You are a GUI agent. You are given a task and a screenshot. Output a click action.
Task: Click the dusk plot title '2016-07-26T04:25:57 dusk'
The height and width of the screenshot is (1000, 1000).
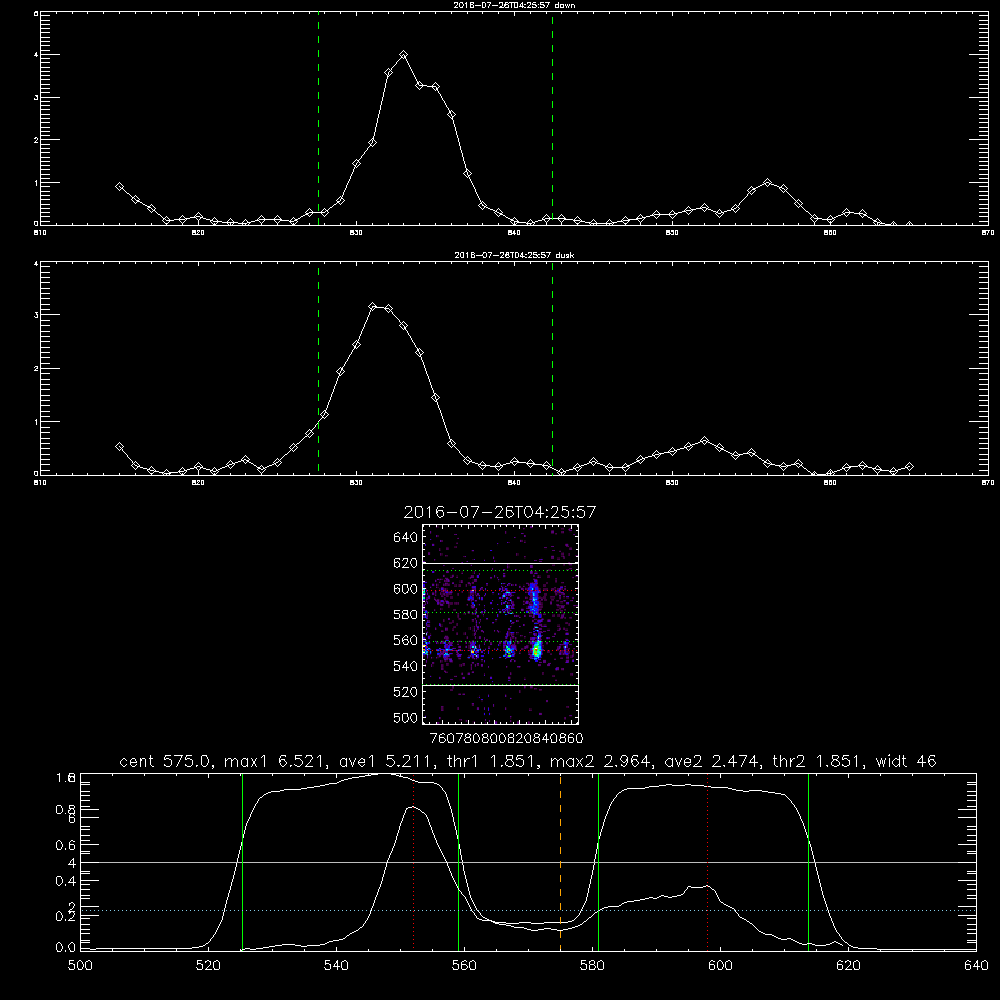coord(514,255)
